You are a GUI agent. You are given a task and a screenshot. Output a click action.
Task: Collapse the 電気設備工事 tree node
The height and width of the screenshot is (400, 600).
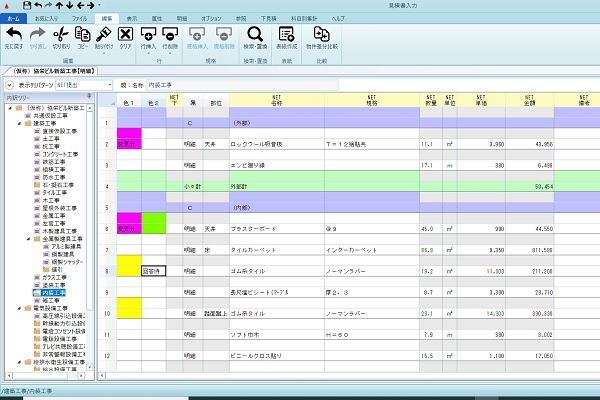coord(19,308)
